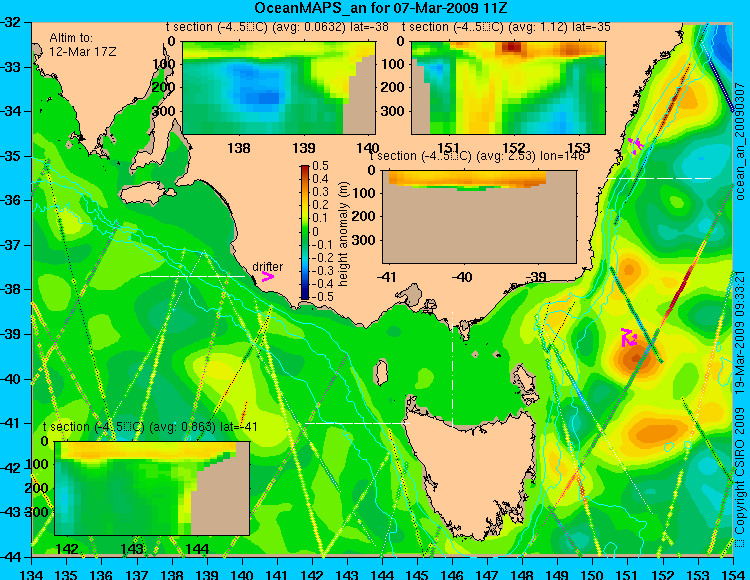
Task: Click the 150 longitude axis label
Action: (x=592, y=574)
